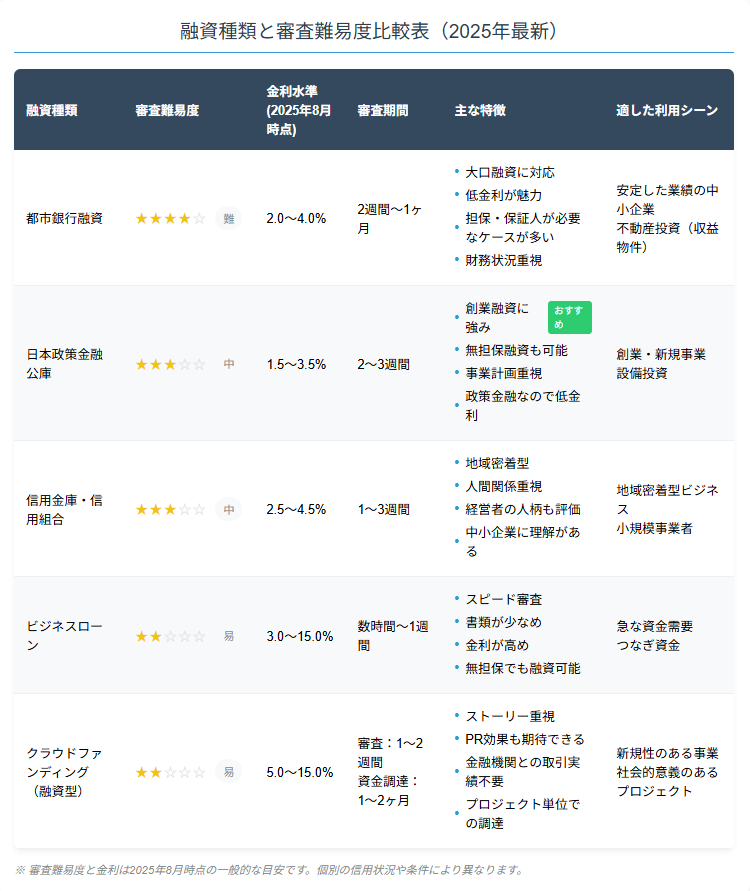Screen dimensions: 750x891
Task: Click the star rating for 信用金庫・信用組合
Action: click(x=170, y=509)
